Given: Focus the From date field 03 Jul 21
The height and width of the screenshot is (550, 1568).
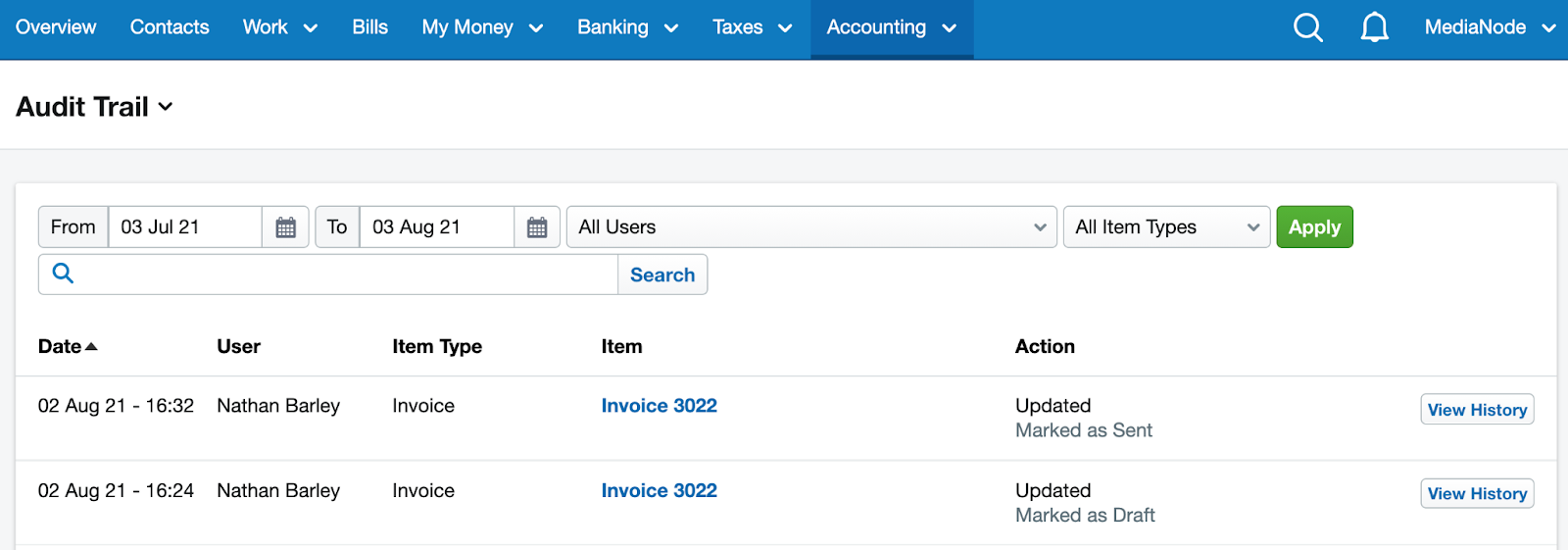Looking at the screenshot, I should point(185,227).
